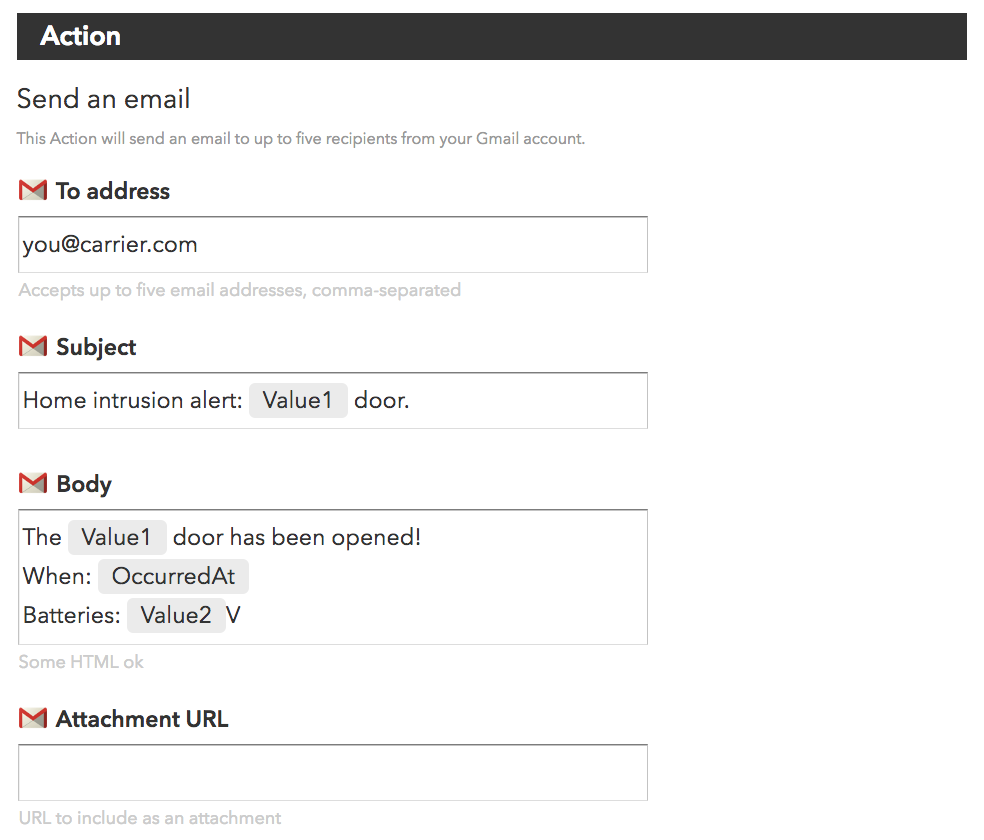Click the Gmail icon beside To address

click(33, 190)
